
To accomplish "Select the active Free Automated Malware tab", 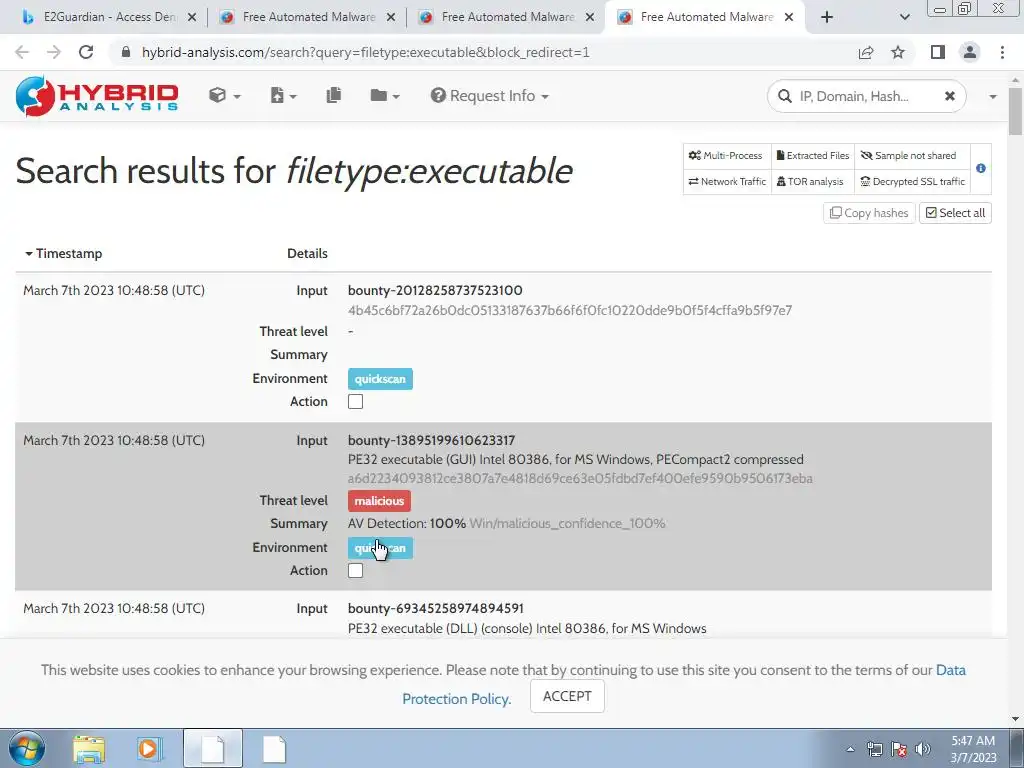I will point(707,17).
